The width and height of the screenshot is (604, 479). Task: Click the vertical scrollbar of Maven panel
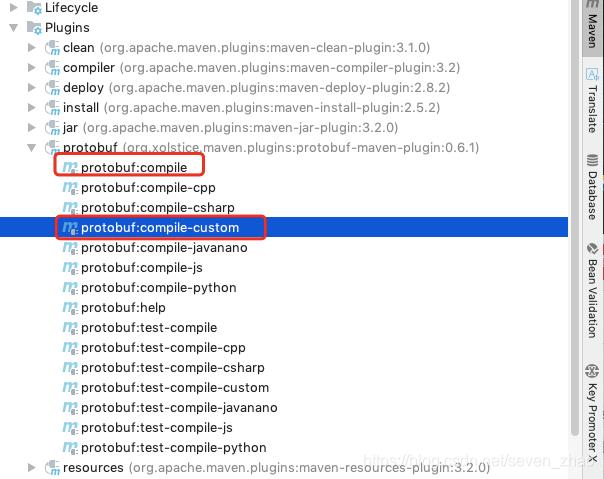click(575, 218)
